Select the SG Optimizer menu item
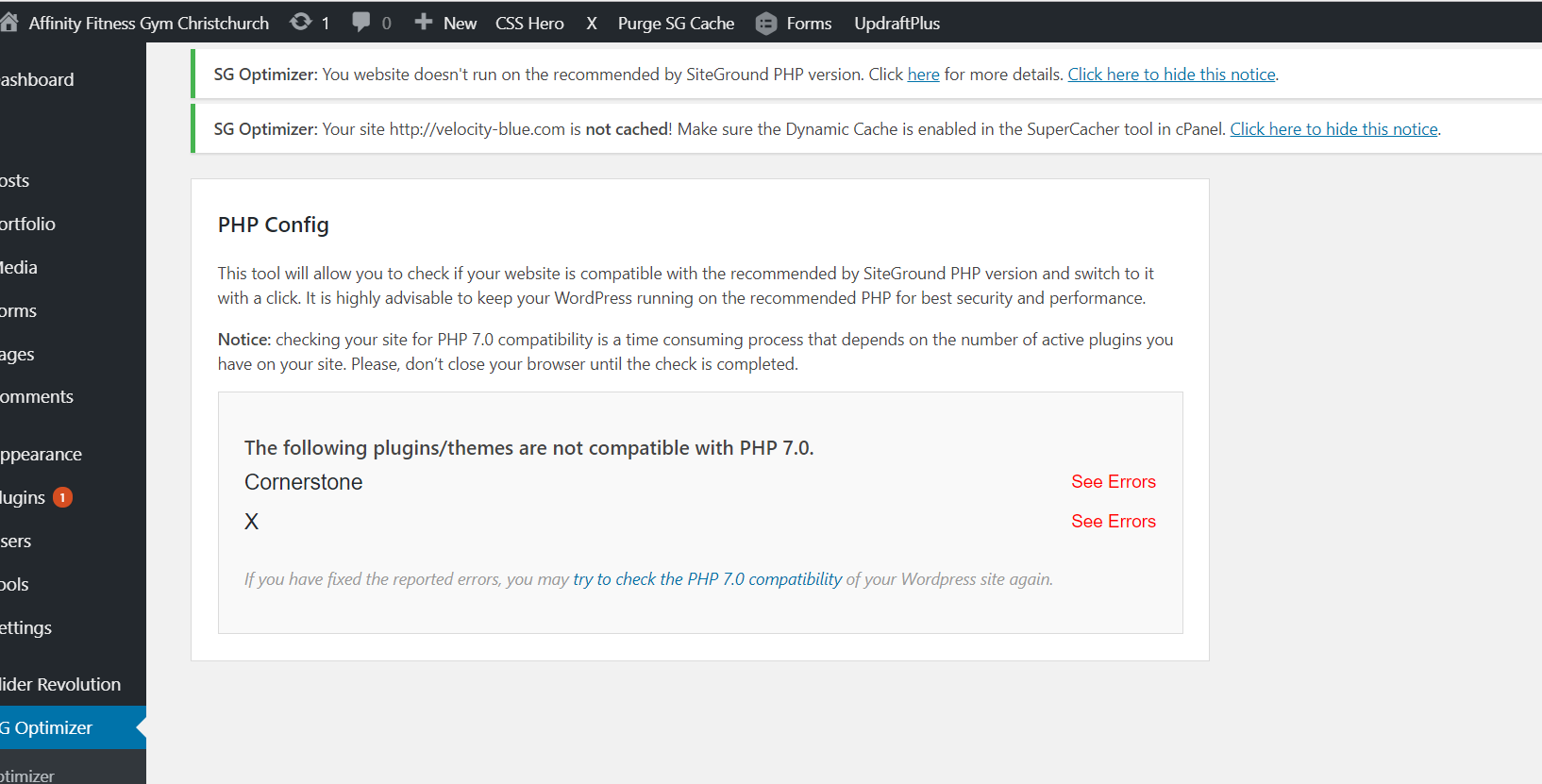 [47, 728]
